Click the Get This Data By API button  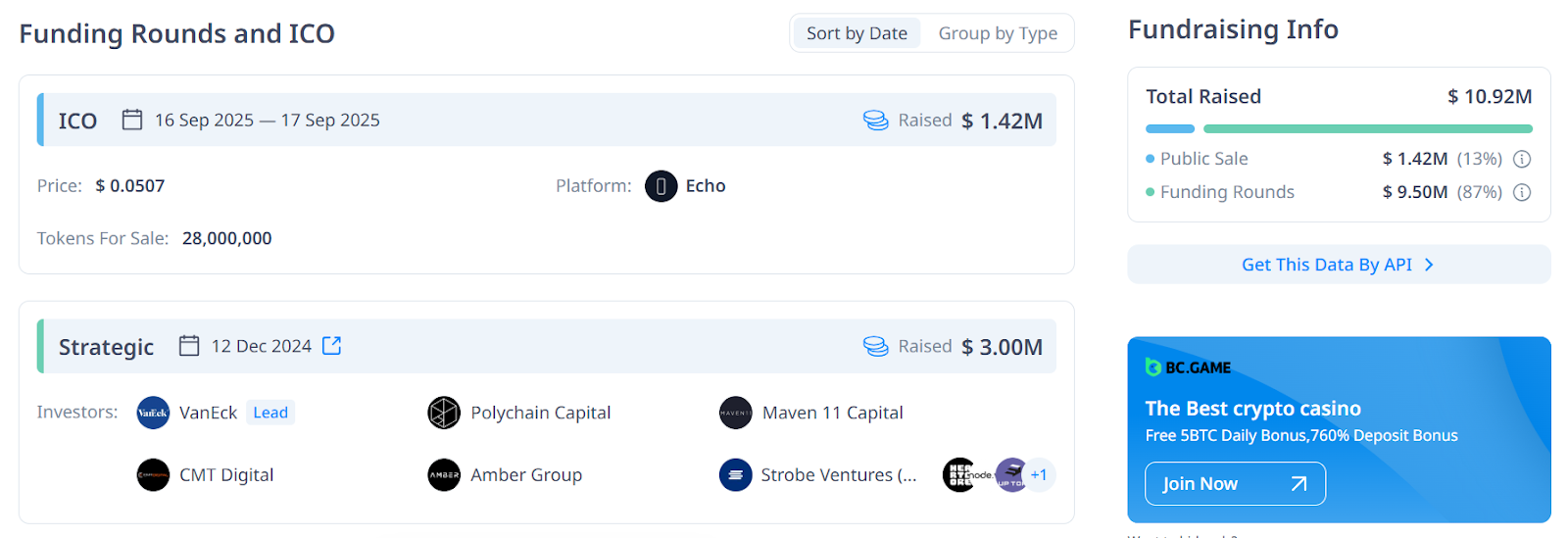[x=1339, y=265]
